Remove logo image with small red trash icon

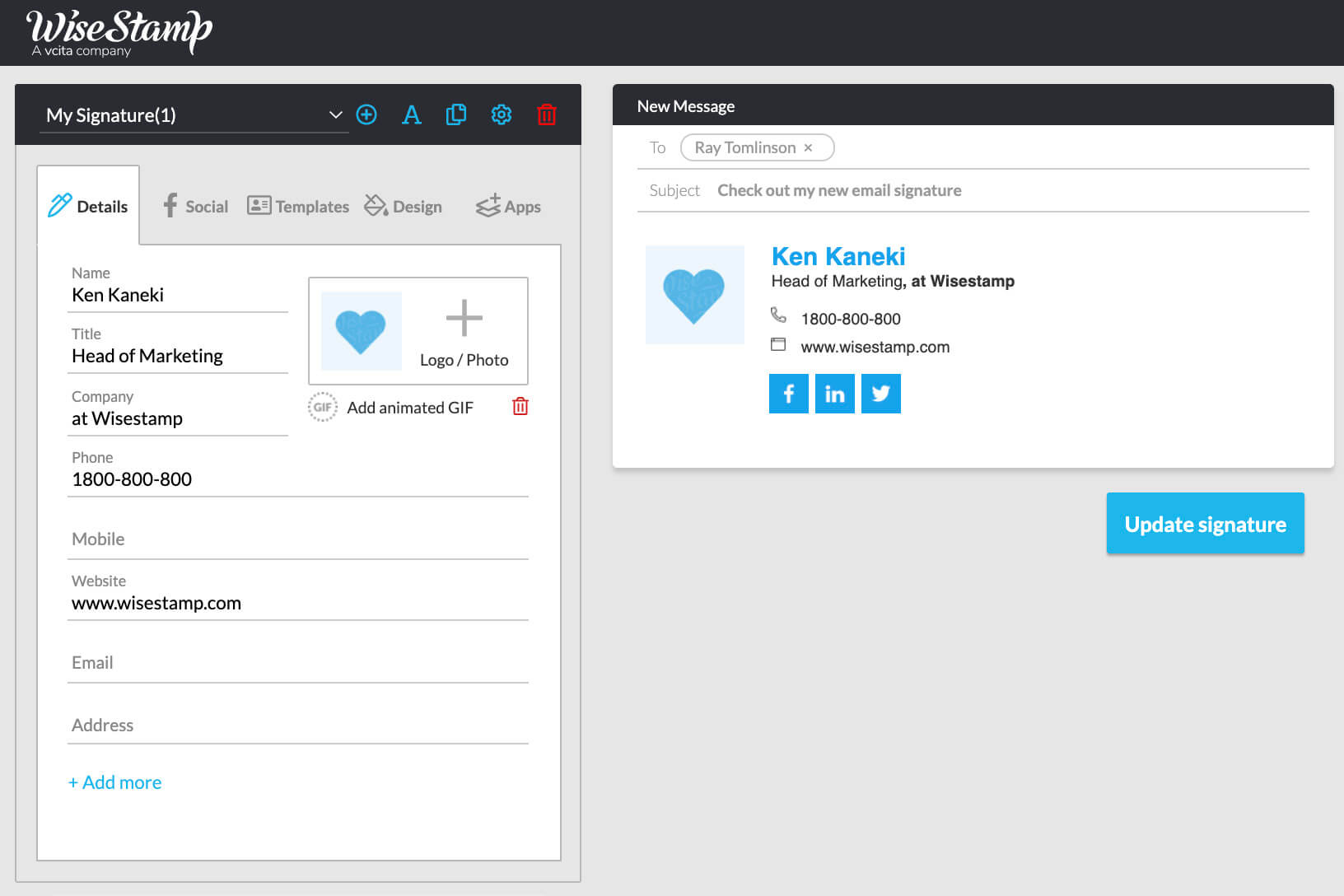coord(520,406)
